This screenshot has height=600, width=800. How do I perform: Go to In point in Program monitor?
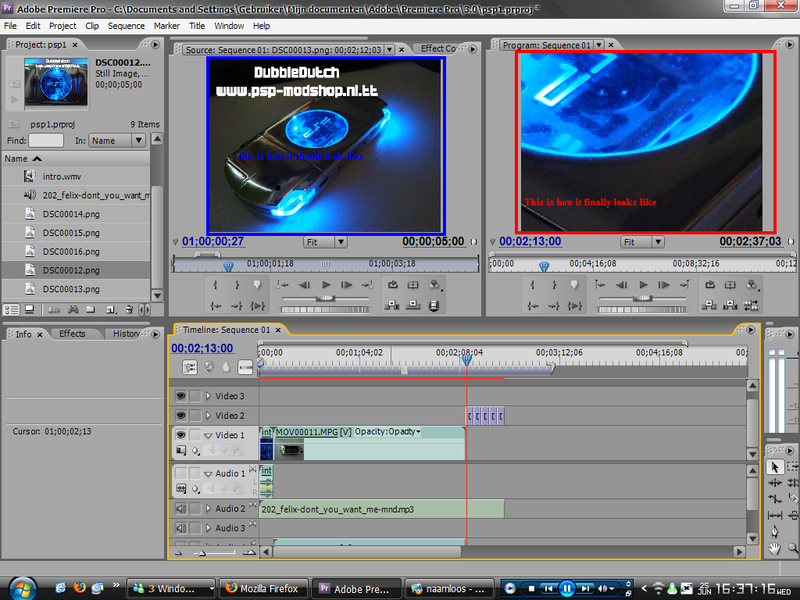[x=533, y=305]
